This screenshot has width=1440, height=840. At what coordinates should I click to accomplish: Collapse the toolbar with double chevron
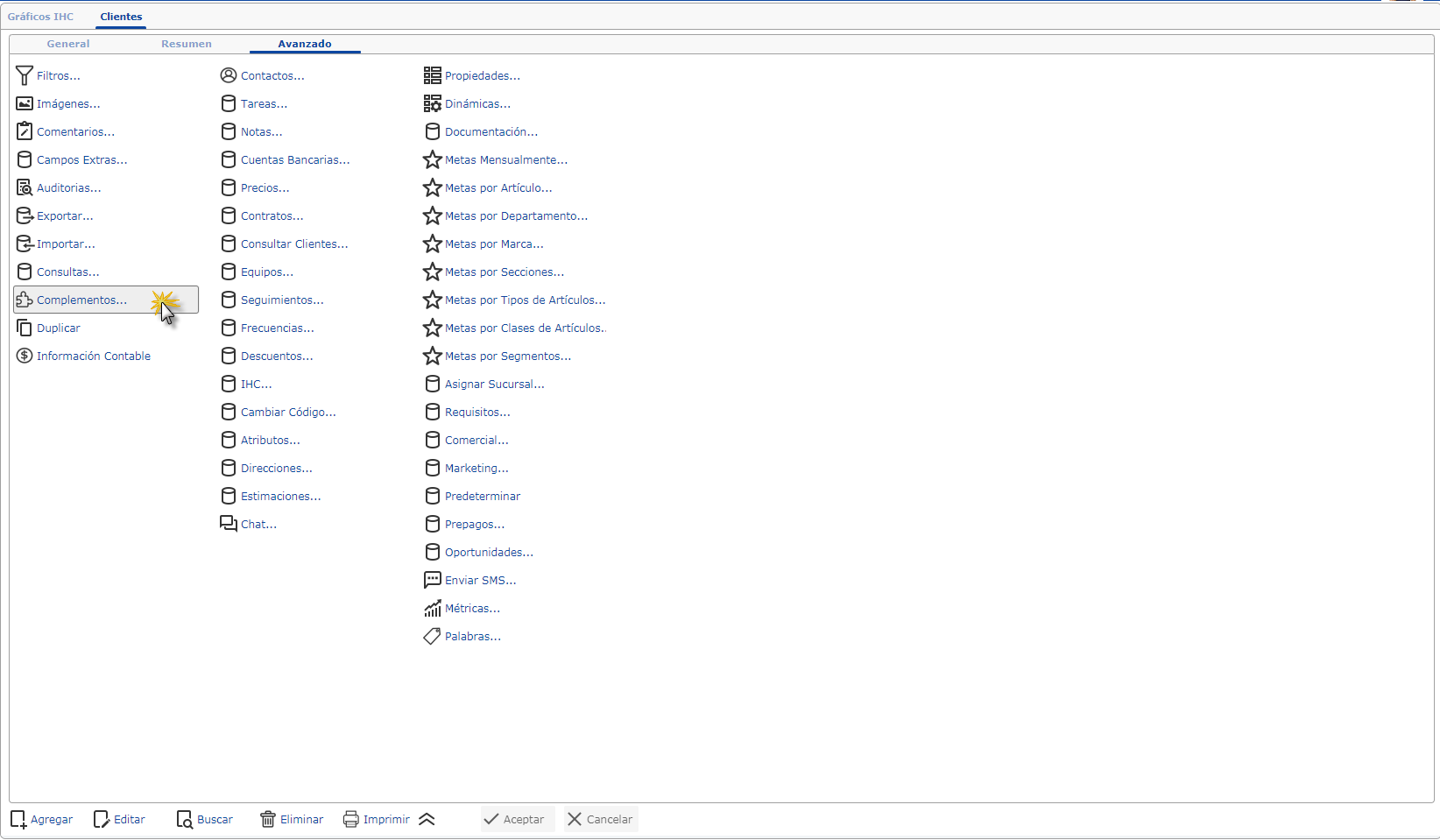427,820
